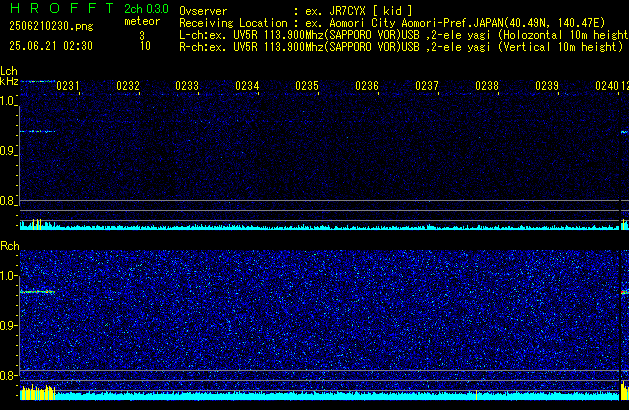The height and width of the screenshot is (410, 629).
Task: Click the Rch channel label
Action: [x=10, y=246]
